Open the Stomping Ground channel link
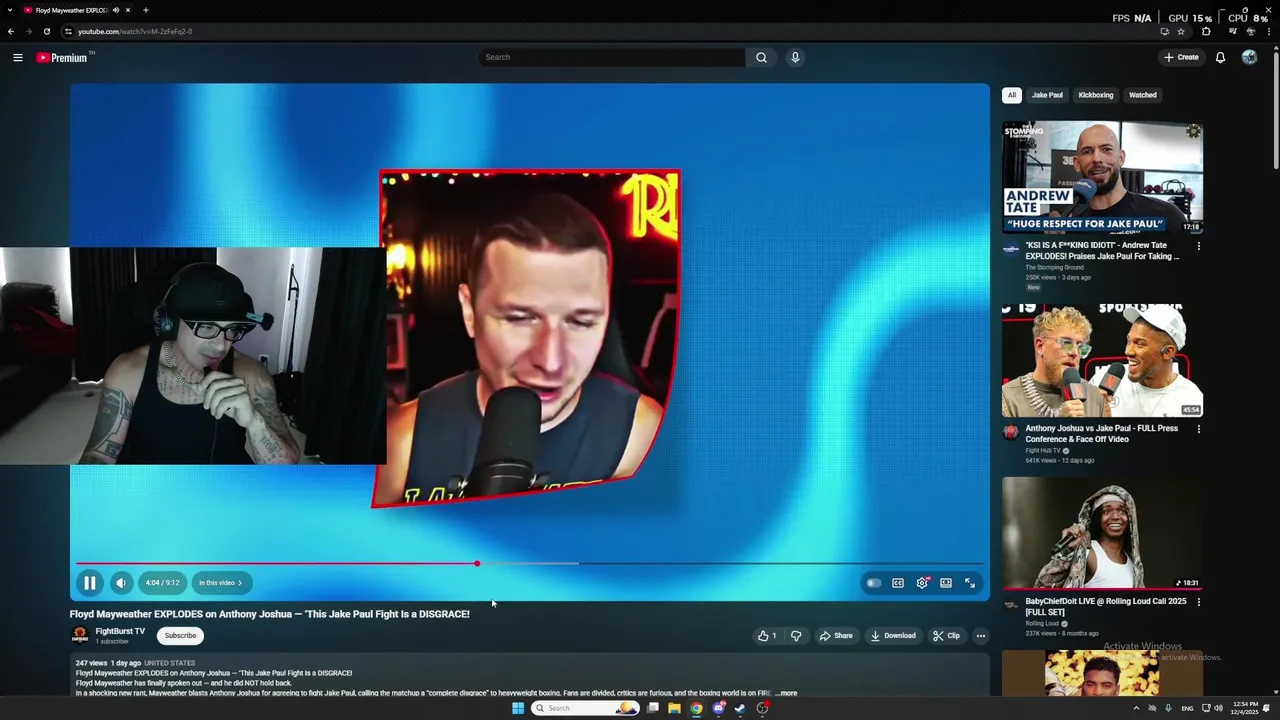This screenshot has width=1280, height=720. tap(1054, 267)
